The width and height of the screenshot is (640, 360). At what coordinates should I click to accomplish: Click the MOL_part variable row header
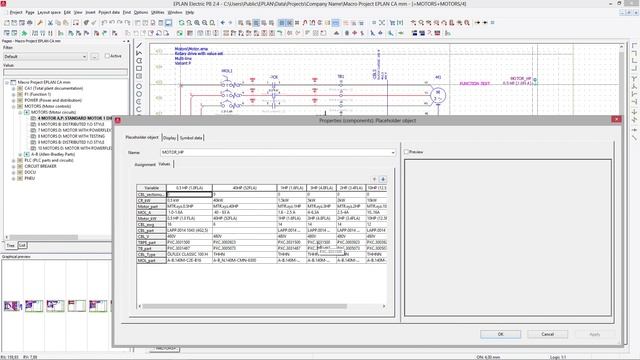coord(151,260)
